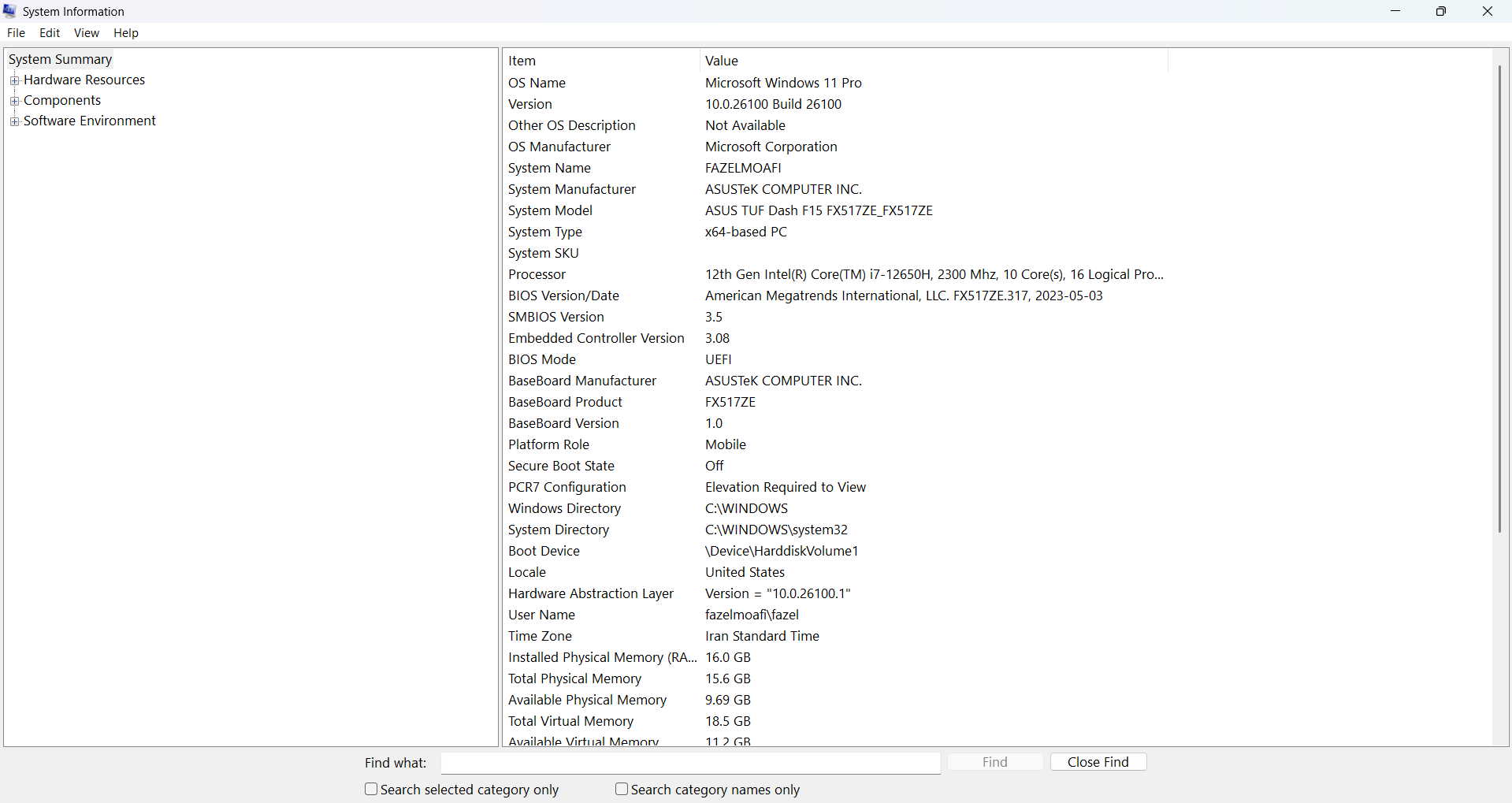Select the OS Name row

click(x=835, y=83)
